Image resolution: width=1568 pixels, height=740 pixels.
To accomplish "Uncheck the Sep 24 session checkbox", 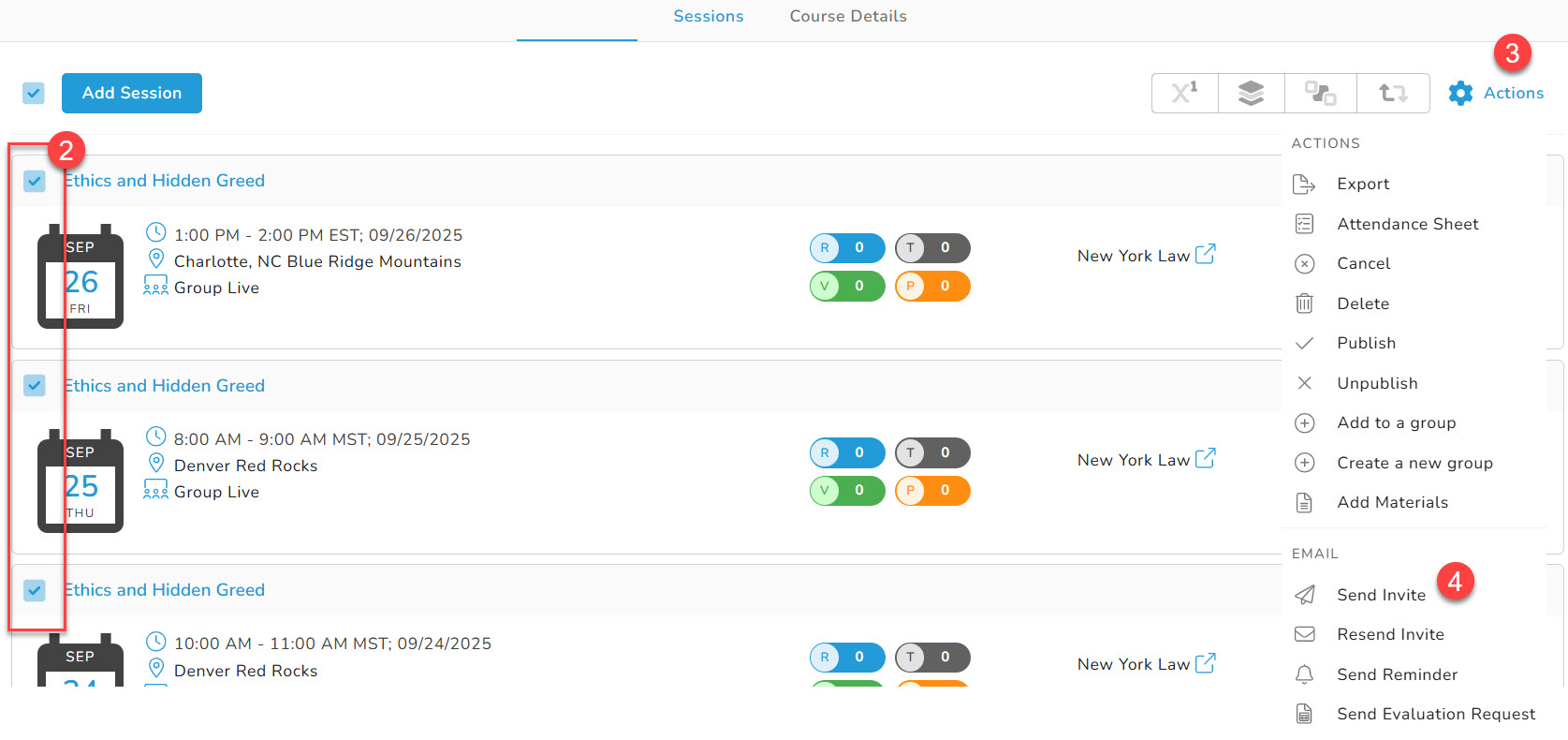I will point(35,590).
